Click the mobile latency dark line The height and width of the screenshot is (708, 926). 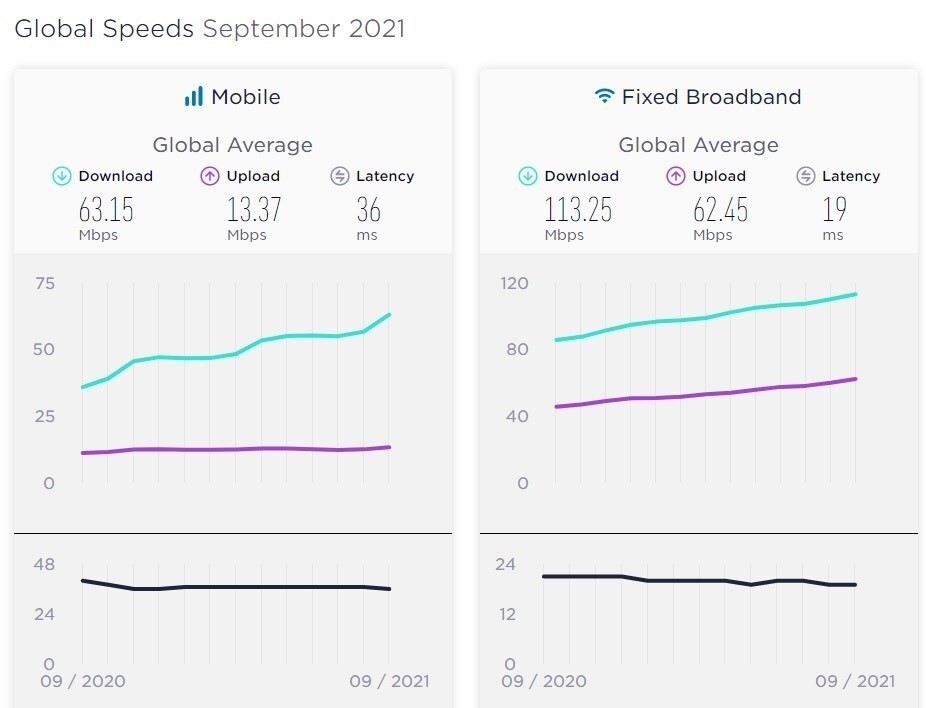[236, 586]
